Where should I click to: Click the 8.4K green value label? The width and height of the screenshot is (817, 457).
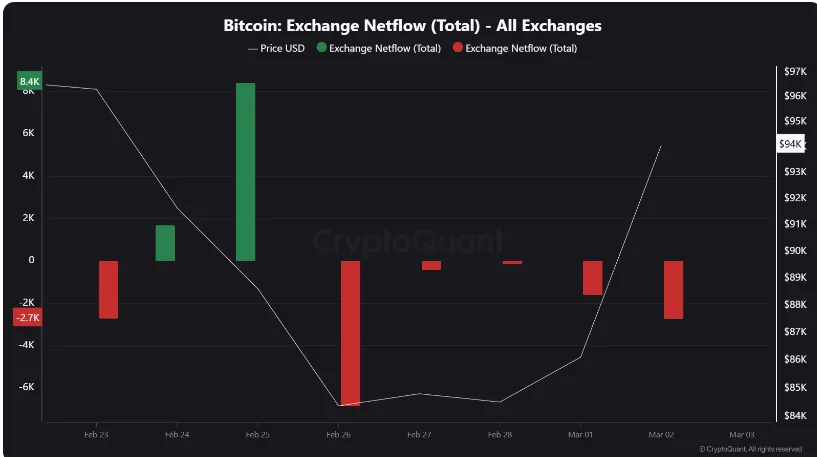point(30,81)
